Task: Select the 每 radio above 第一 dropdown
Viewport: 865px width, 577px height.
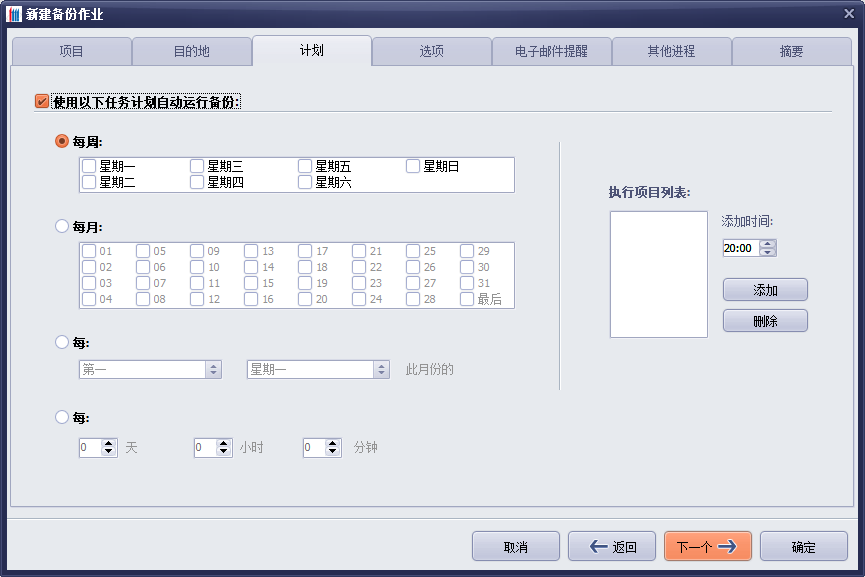Action: tap(62, 342)
